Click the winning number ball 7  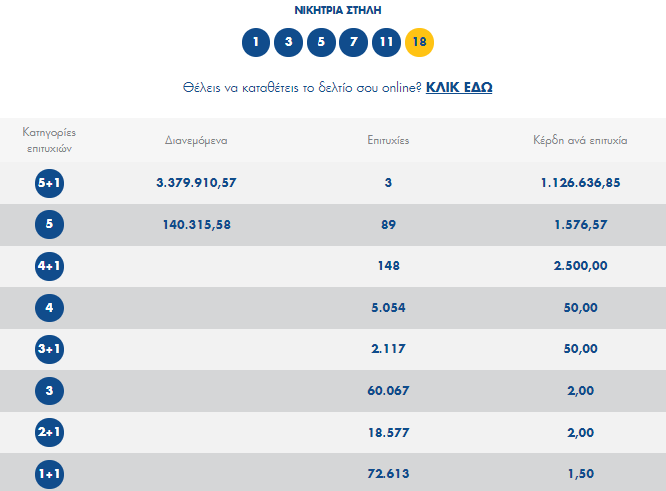click(x=353, y=42)
